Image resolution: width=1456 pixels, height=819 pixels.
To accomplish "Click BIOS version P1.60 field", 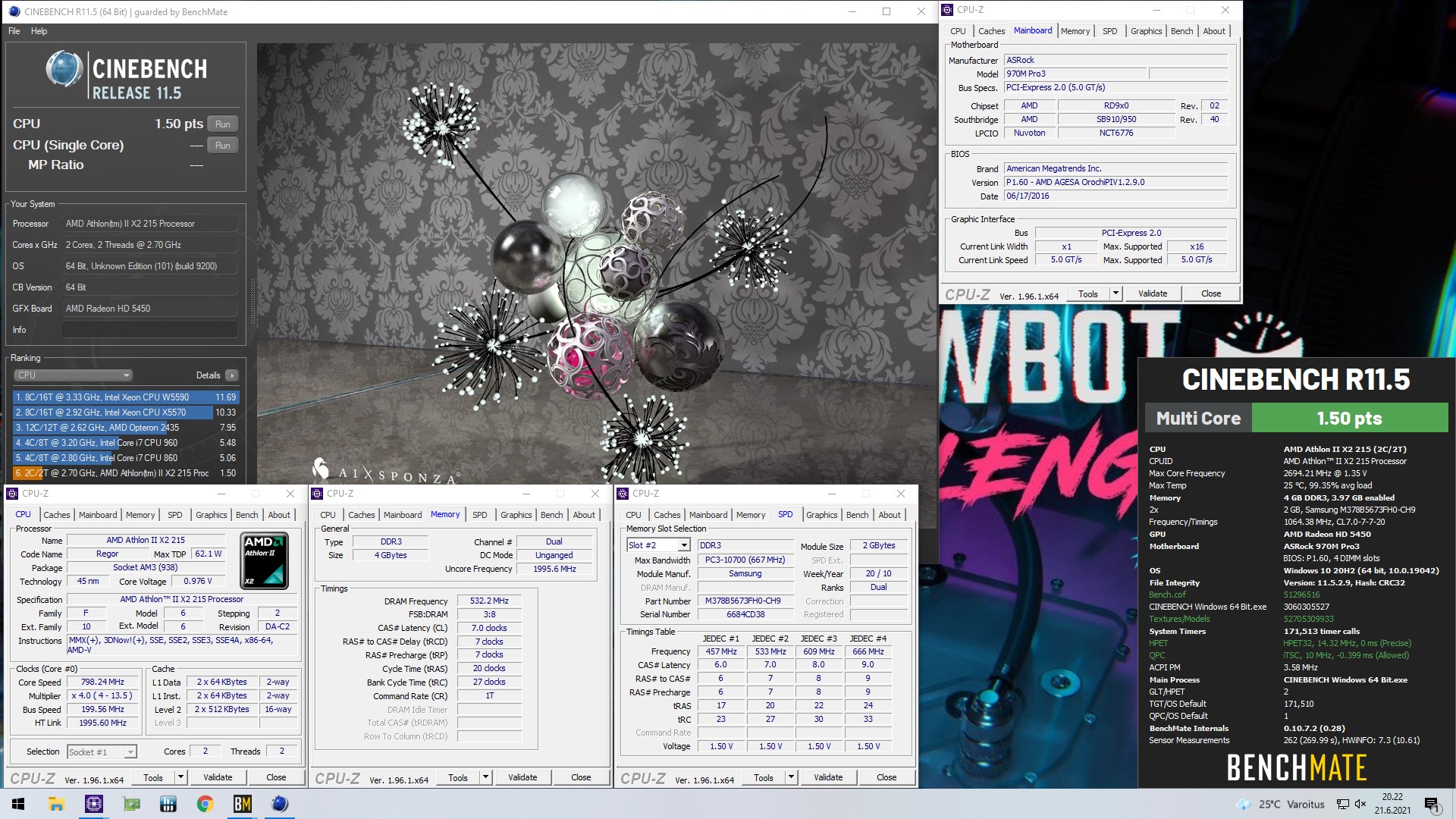I will (x=1116, y=183).
